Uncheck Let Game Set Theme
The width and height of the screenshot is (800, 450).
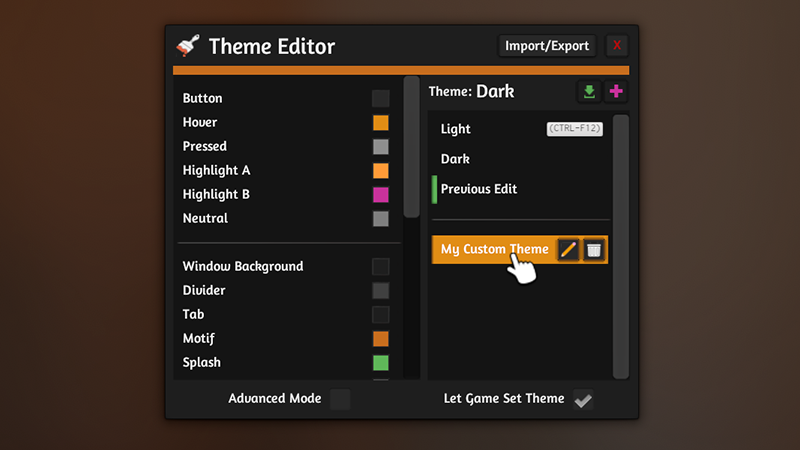583,399
